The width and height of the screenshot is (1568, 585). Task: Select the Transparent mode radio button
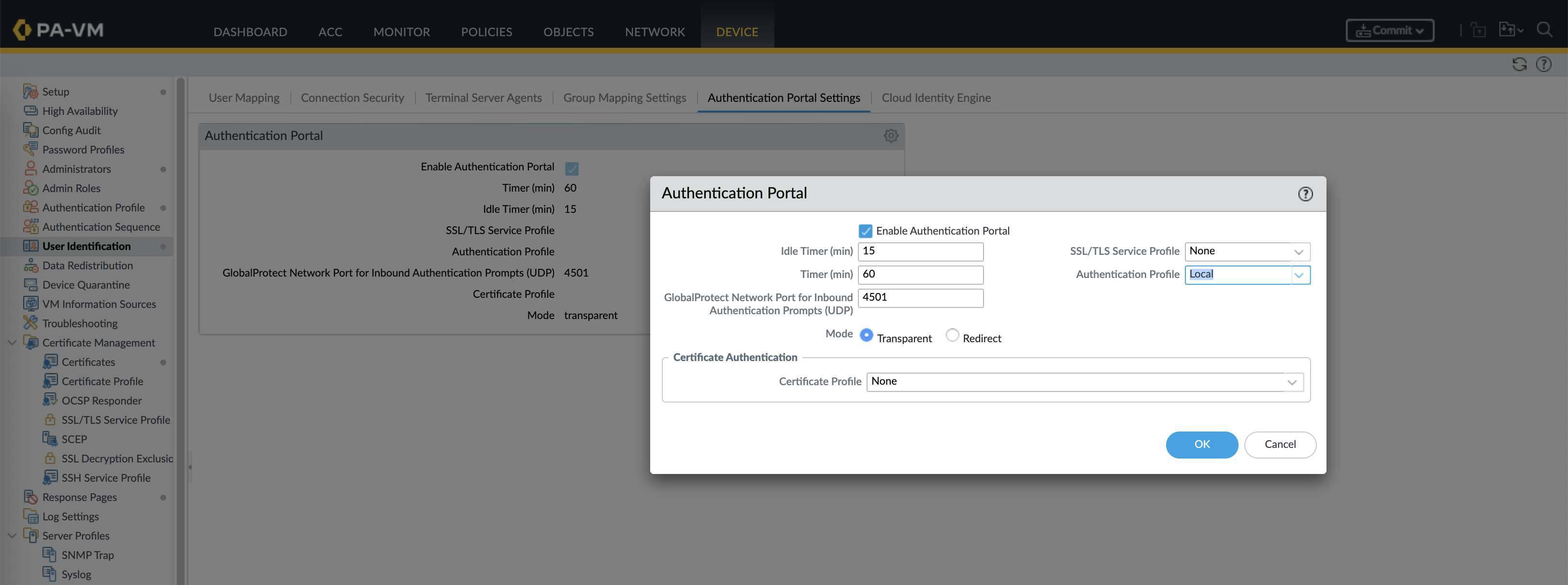[866, 335]
